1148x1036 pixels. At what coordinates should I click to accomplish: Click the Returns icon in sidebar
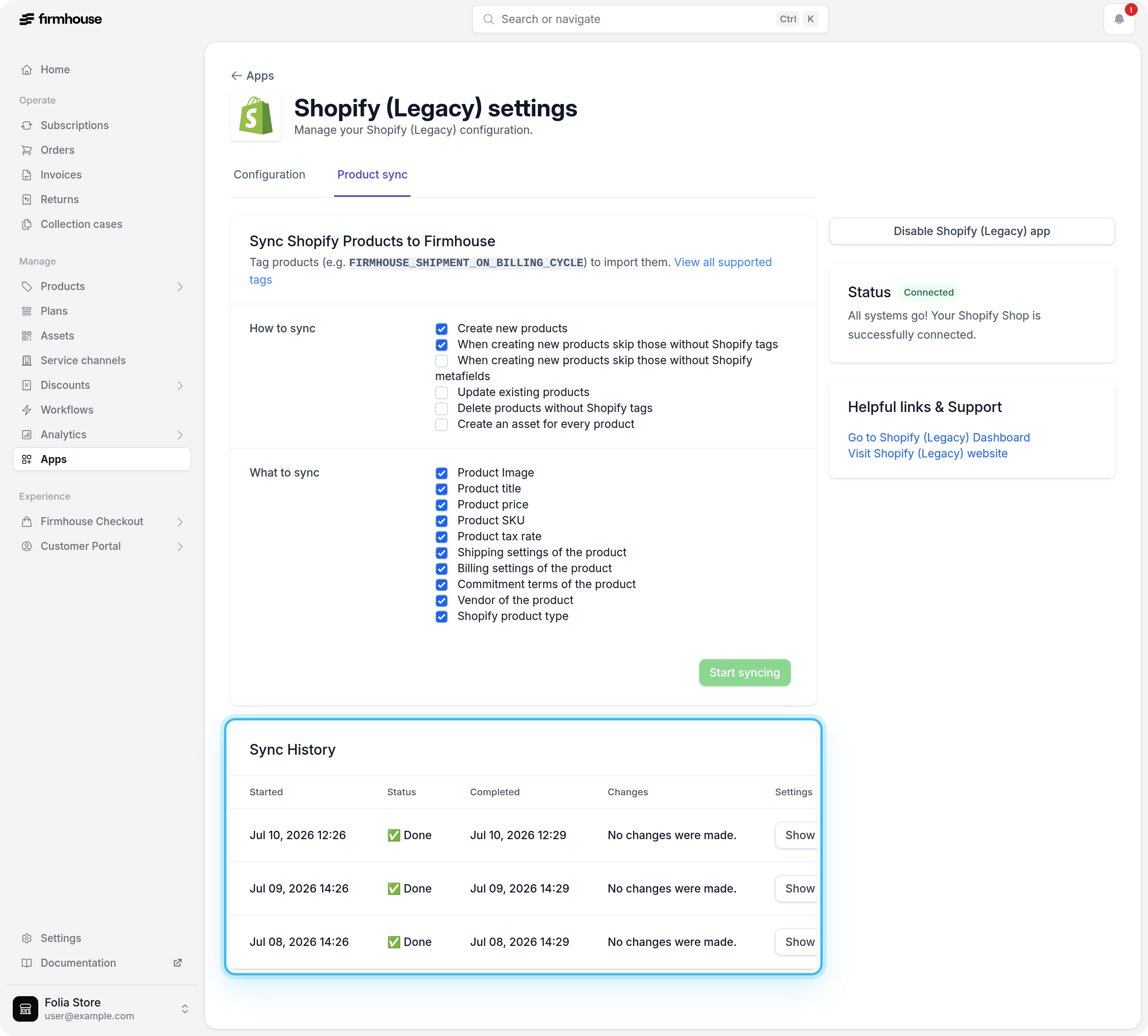[27, 199]
